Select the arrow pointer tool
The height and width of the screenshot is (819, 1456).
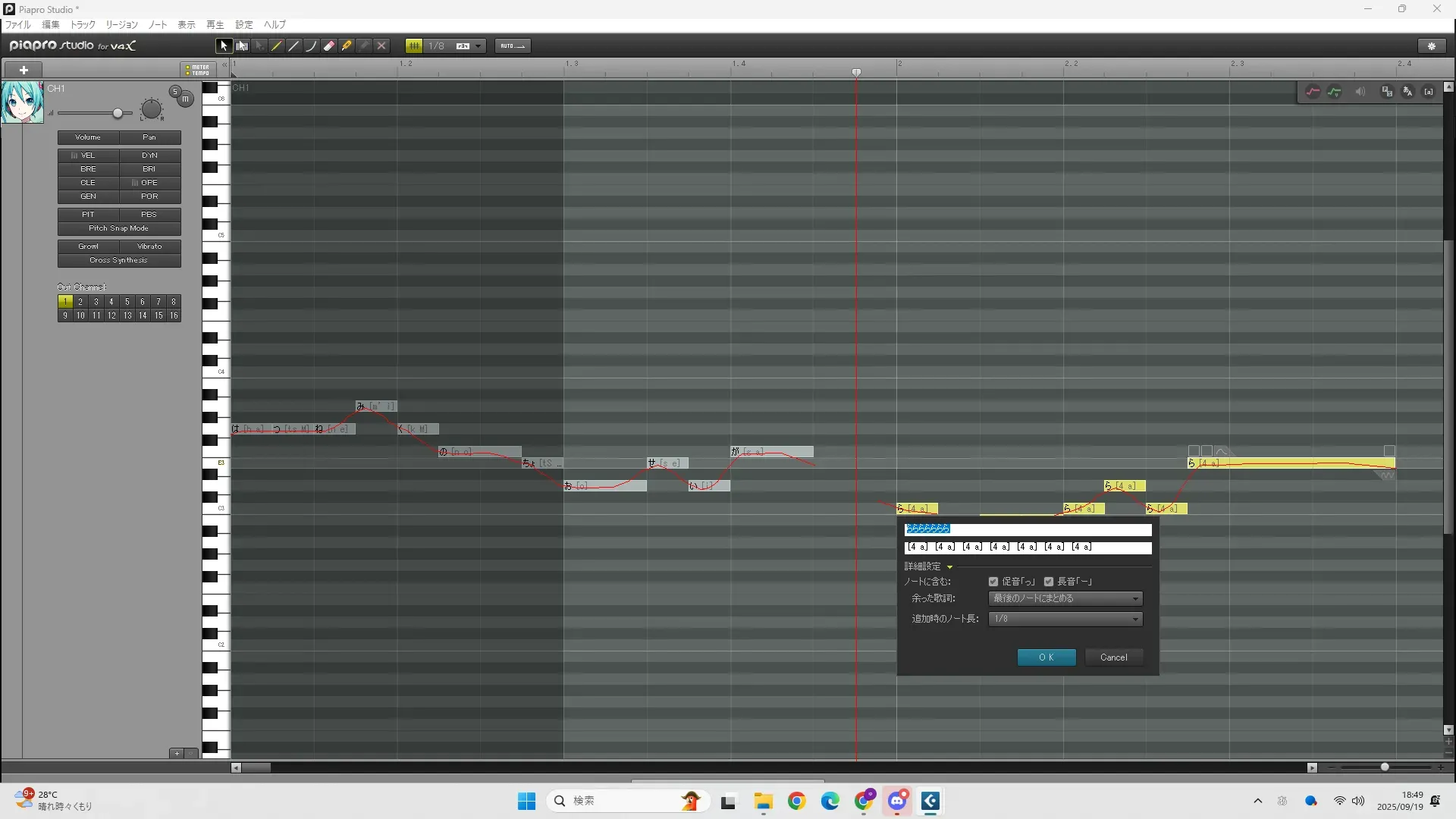point(224,46)
